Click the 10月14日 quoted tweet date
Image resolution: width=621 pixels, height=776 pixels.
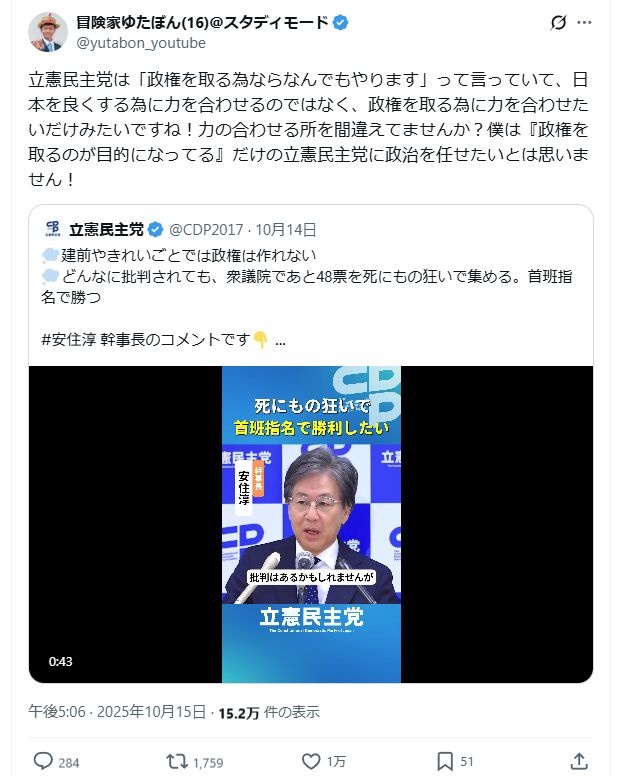[x=286, y=230]
